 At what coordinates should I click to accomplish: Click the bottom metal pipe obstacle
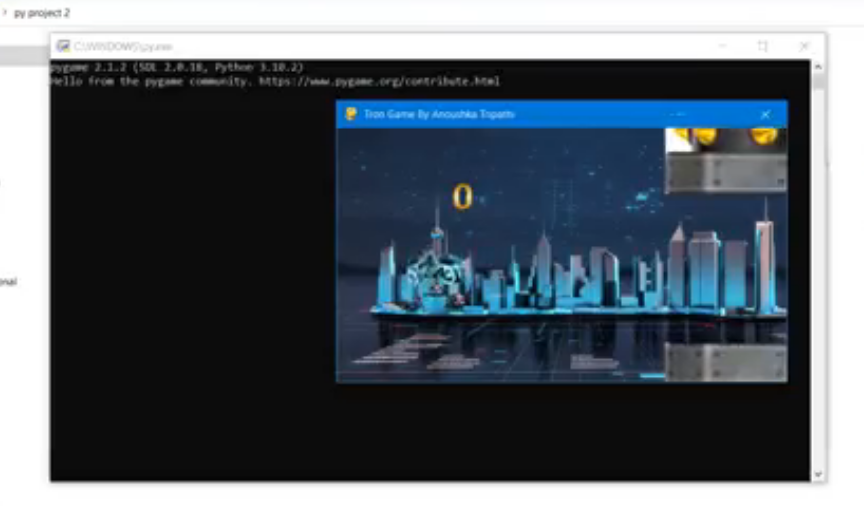tap(726, 362)
